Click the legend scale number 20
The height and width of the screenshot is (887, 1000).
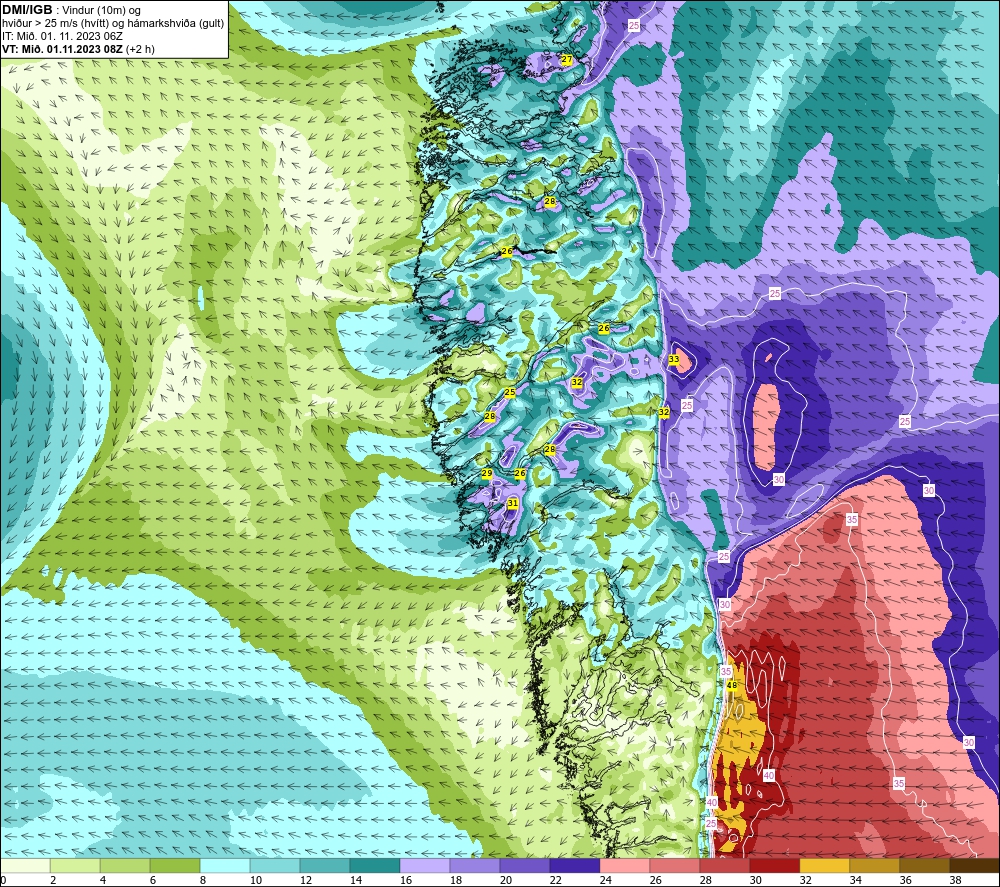(506, 880)
